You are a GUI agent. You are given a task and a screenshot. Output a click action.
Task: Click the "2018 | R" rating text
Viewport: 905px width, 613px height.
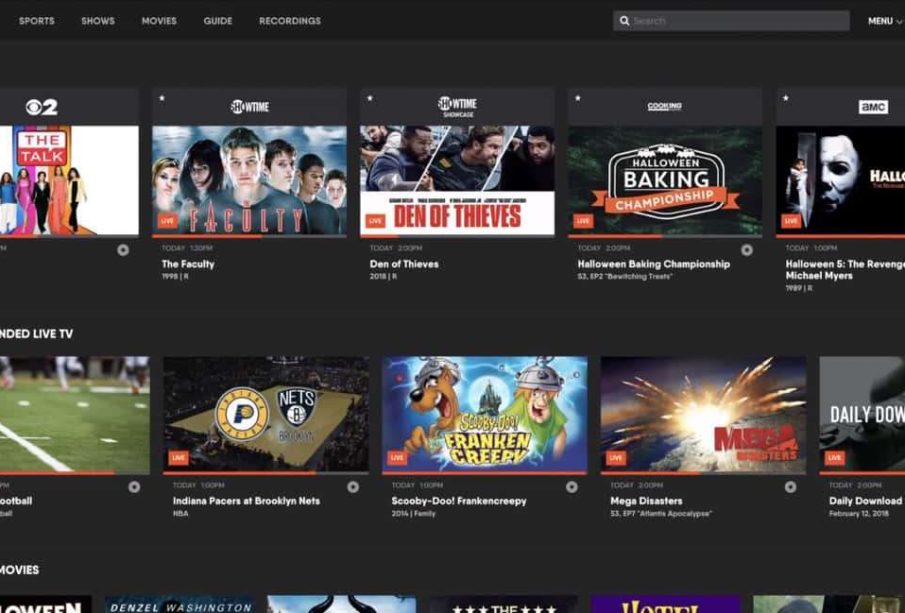pos(383,276)
